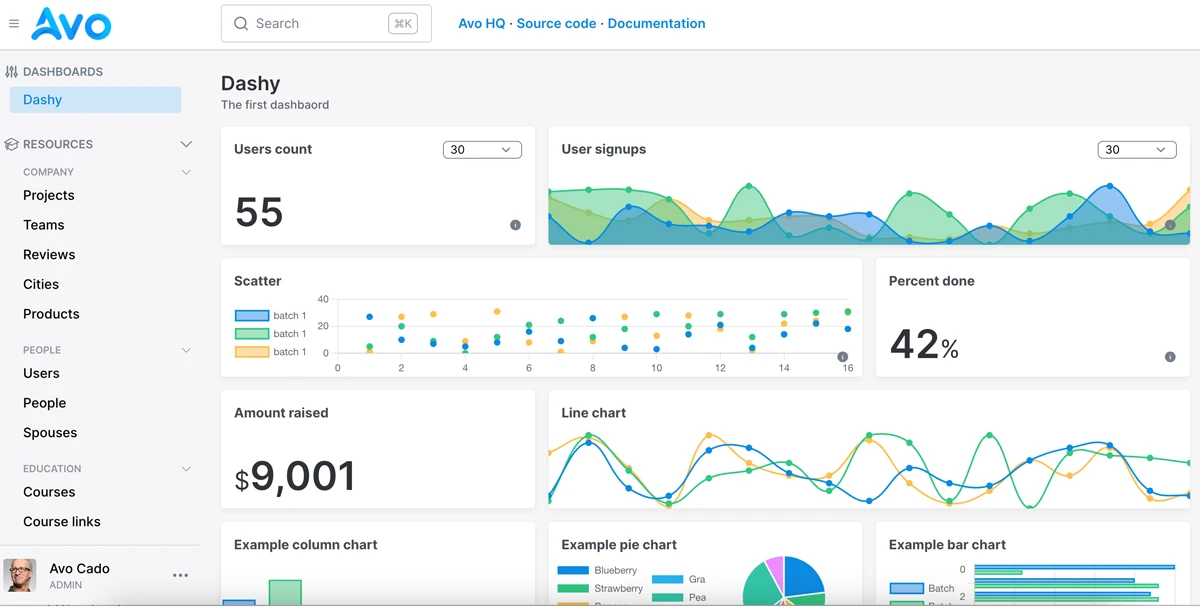The width and height of the screenshot is (1200, 607).
Task: Collapse the Company group chevron
Action: click(x=186, y=172)
